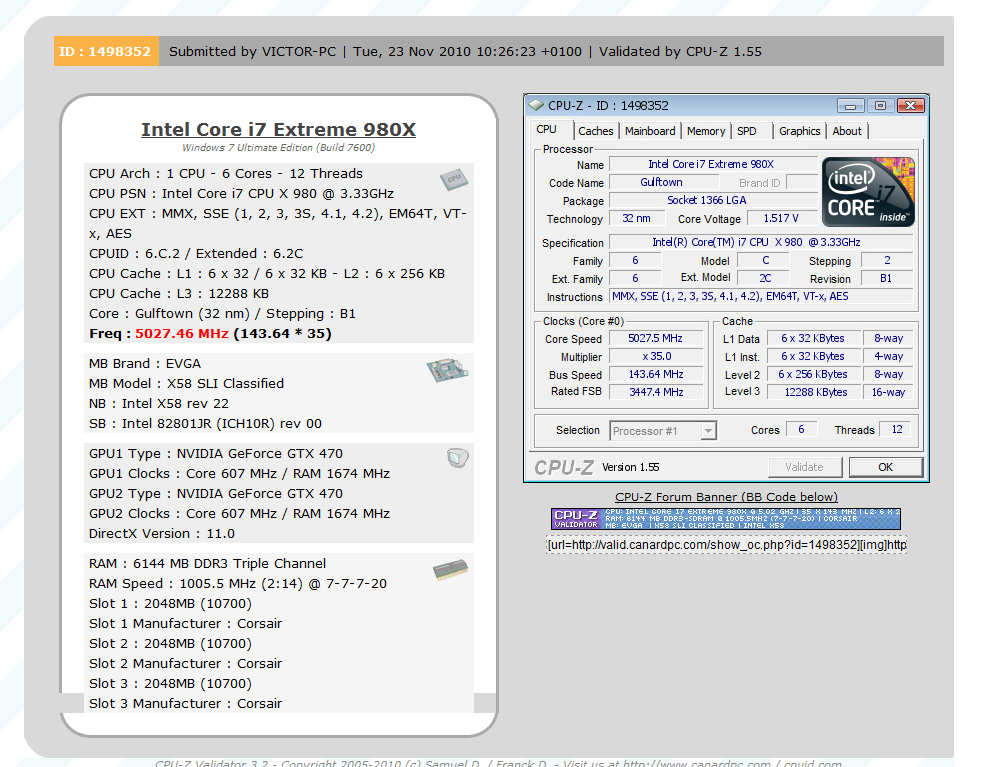Click the Validate button
Image resolution: width=1008 pixels, height=767 pixels.
pos(804,467)
